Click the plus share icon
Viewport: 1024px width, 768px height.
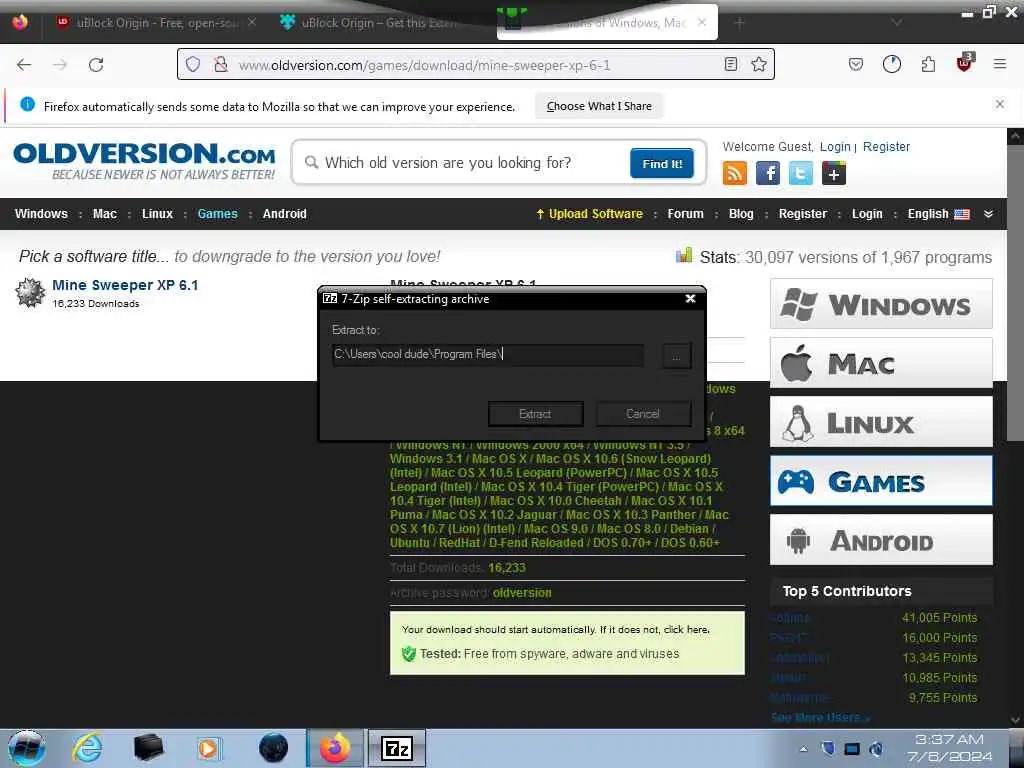[834, 174]
